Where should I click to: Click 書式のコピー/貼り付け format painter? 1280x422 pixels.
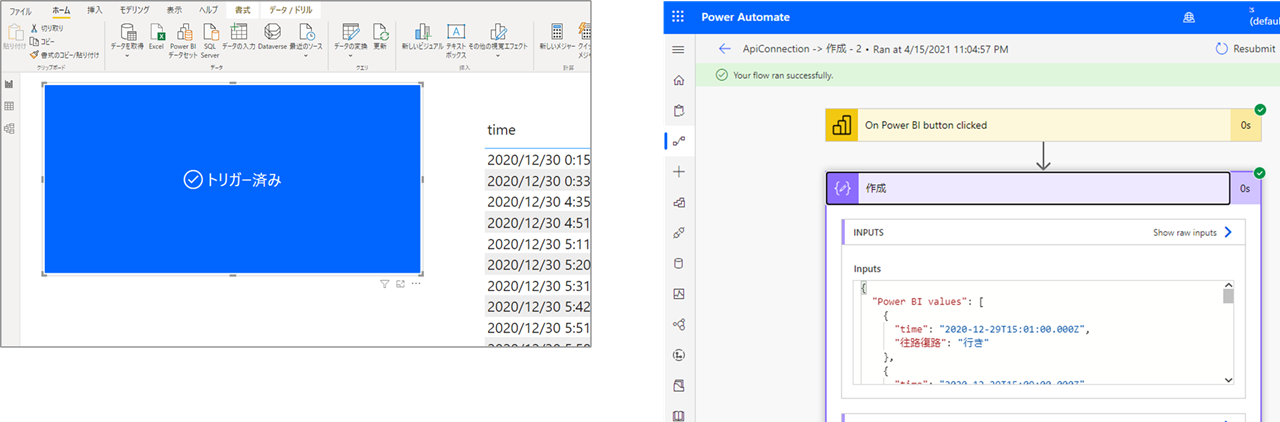[x=65, y=54]
